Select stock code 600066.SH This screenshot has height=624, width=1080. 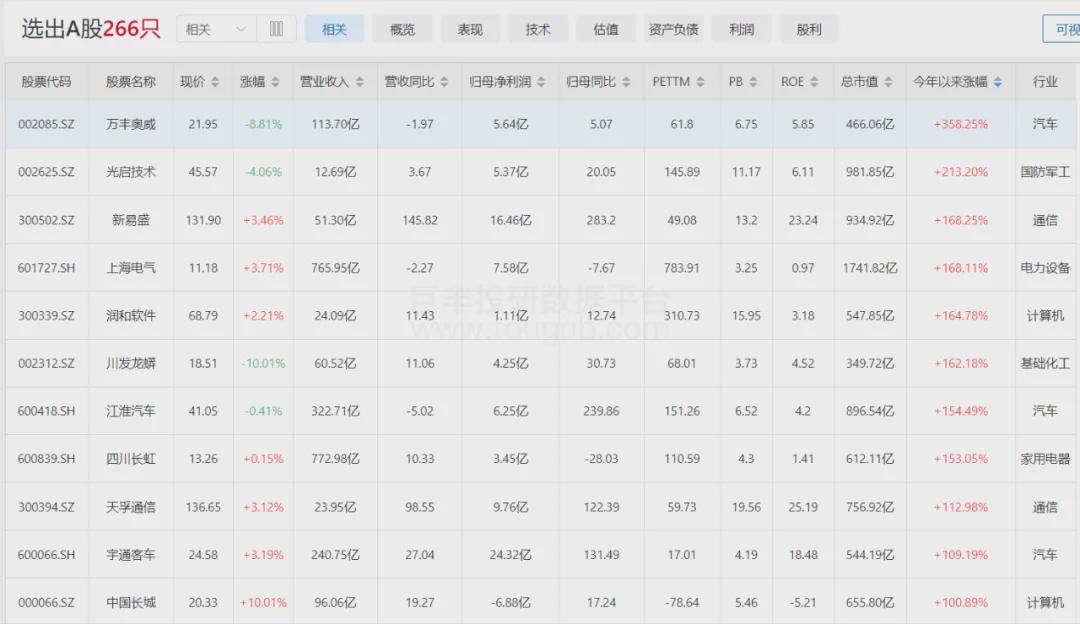pyautogui.click(x=46, y=554)
